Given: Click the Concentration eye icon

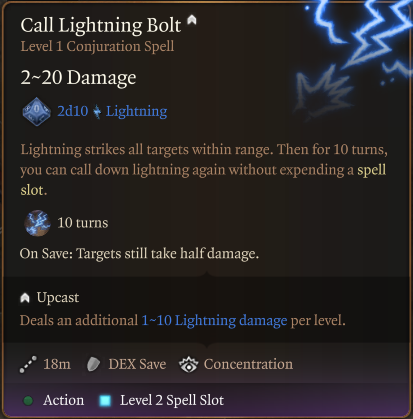Looking at the screenshot, I should click(x=189, y=364).
